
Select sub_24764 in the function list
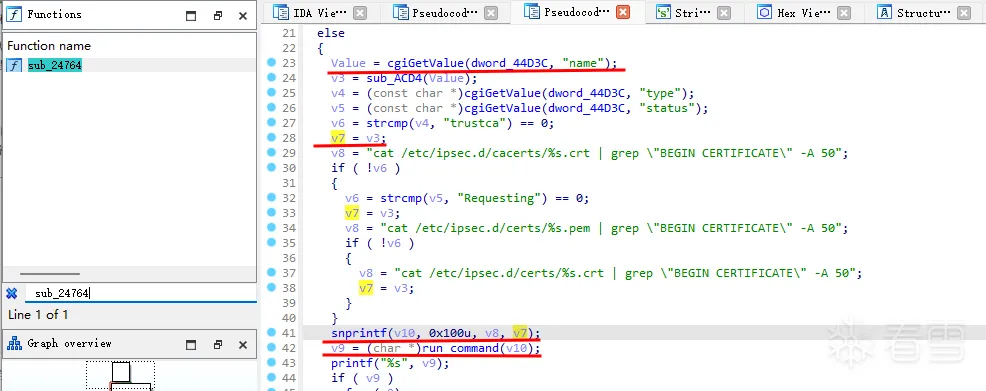(55, 65)
